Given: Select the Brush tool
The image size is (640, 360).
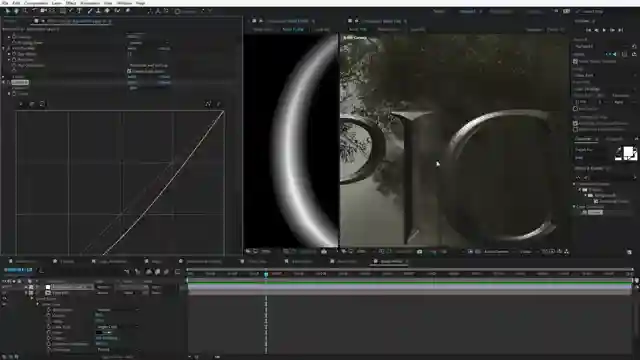Looking at the screenshot, I should 90,11.
